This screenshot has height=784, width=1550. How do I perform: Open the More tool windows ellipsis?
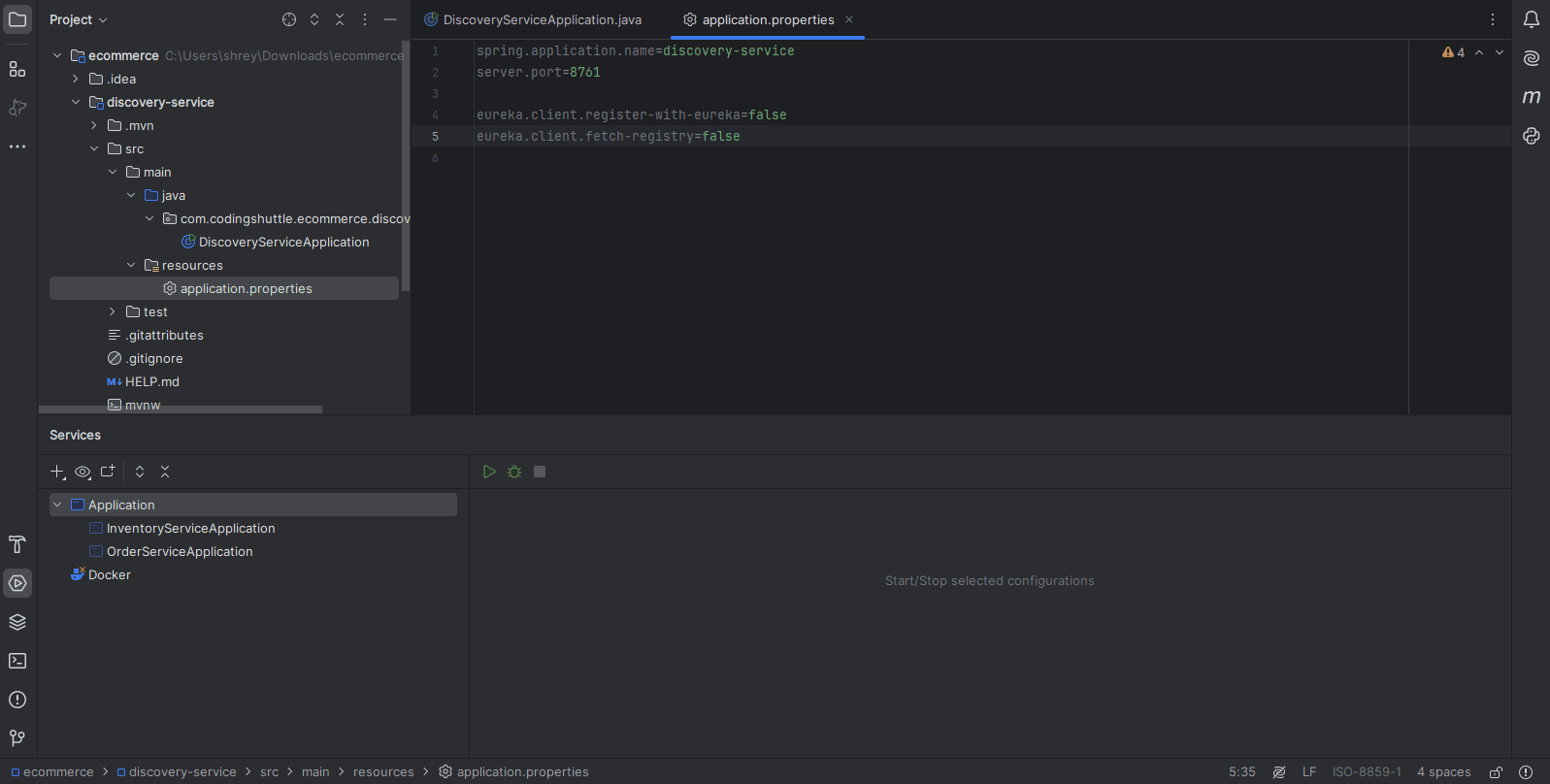coord(17,147)
